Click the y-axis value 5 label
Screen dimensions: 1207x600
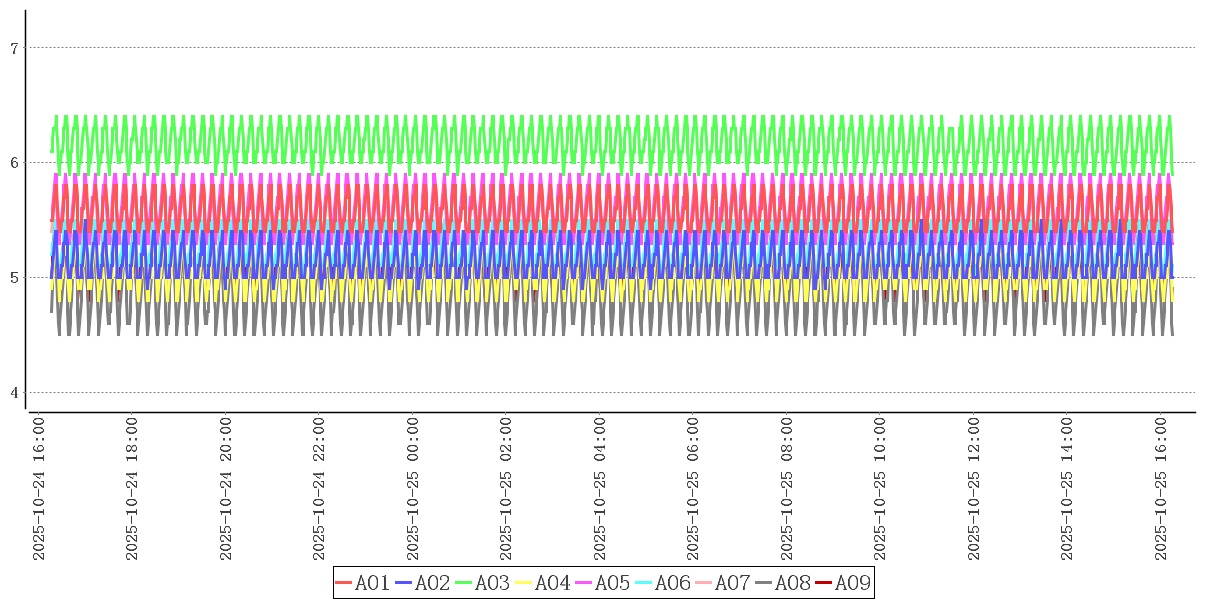click(x=14, y=277)
